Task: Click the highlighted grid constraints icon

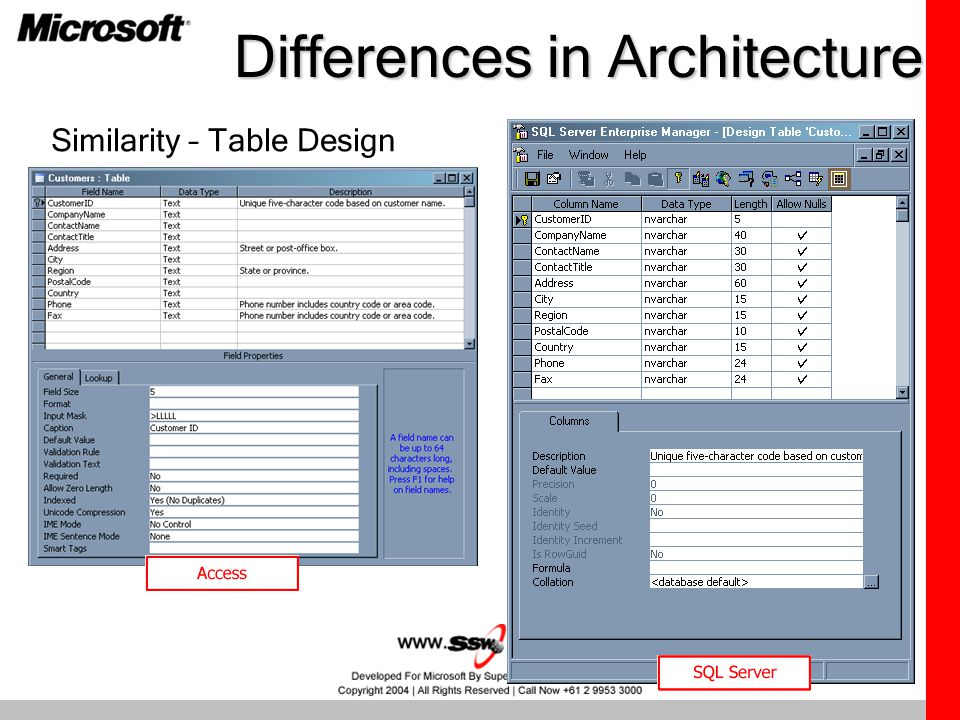Action: tap(839, 179)
